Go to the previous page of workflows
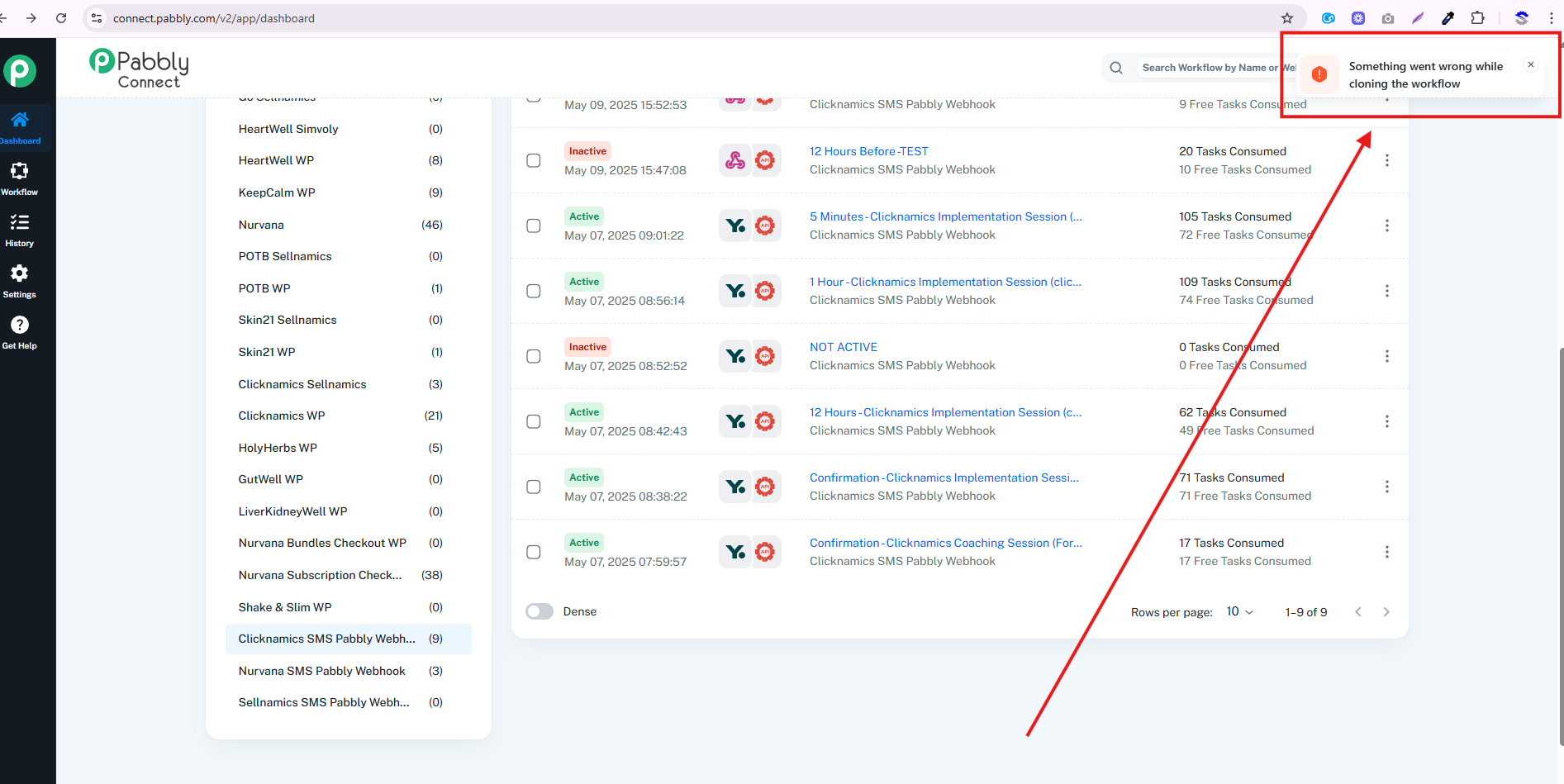This screenshot has width=1564, height=784. coord(1358,611)
